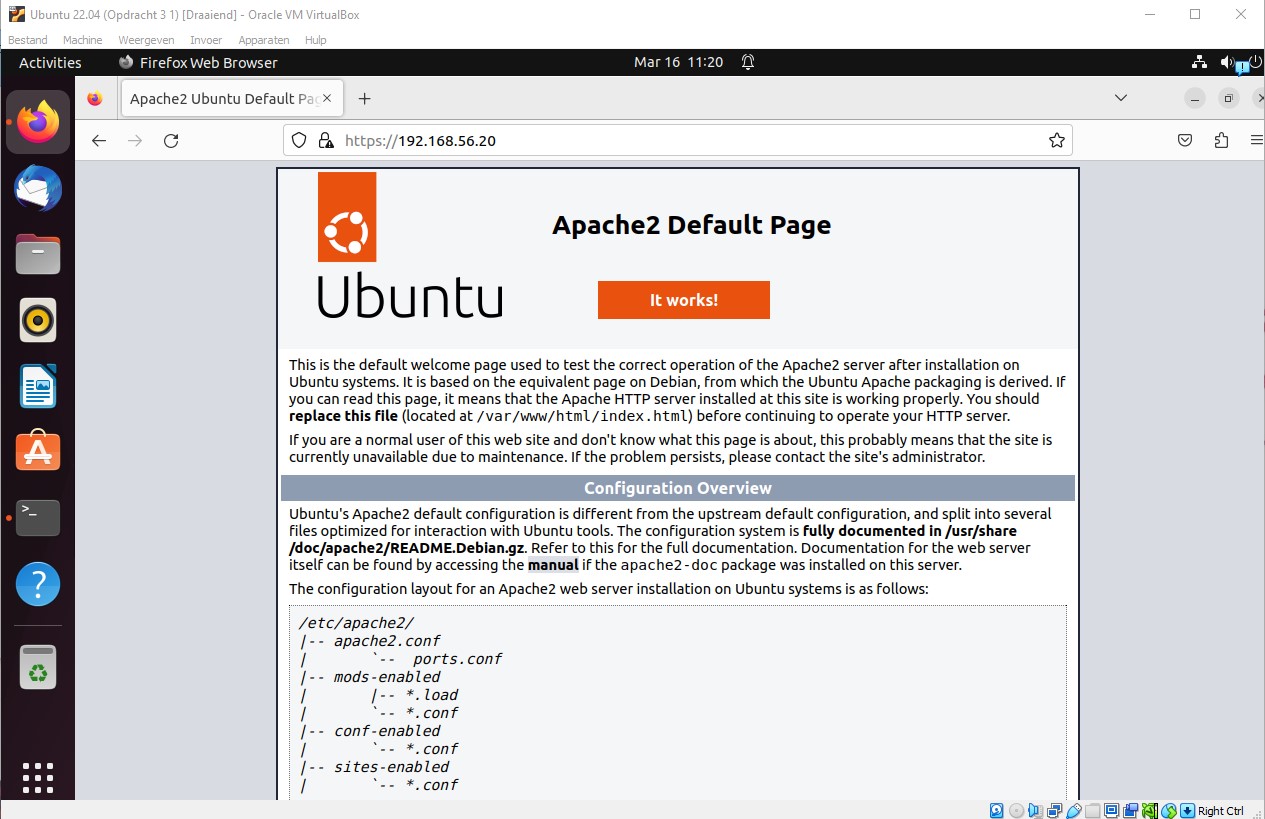Open the Help icon in the dock

point(38,584)
